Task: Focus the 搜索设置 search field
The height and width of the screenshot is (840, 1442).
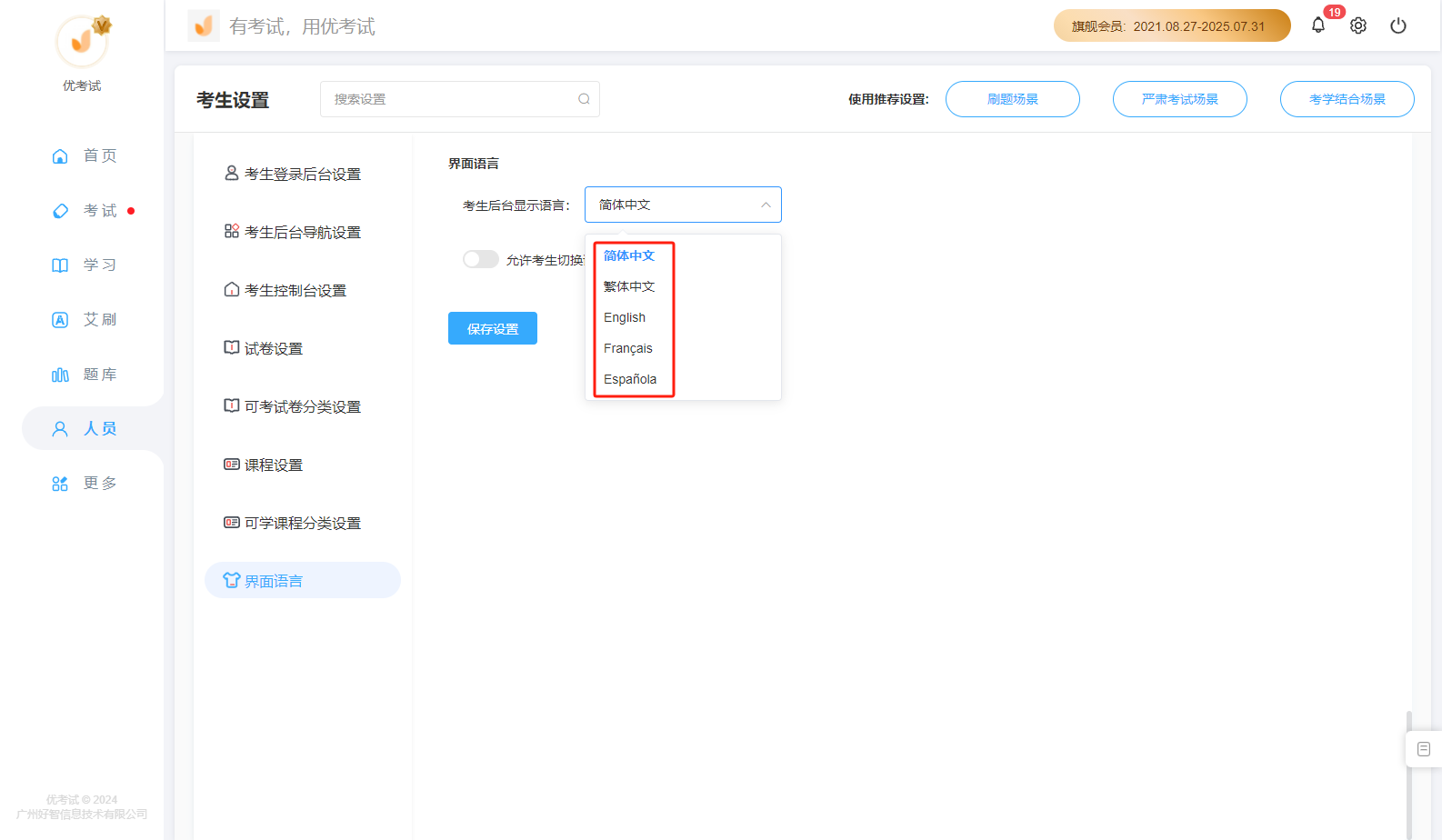Action: click(460, 99)
